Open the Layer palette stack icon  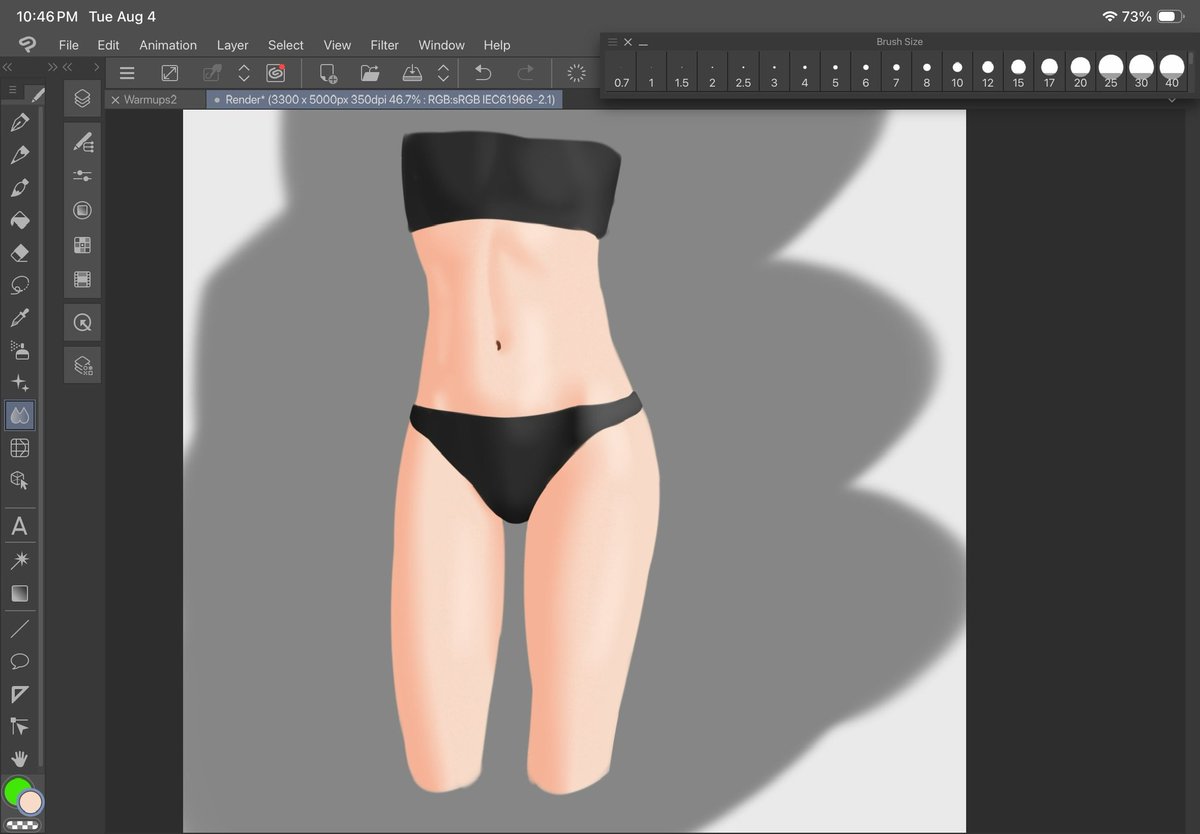[83, 99]
